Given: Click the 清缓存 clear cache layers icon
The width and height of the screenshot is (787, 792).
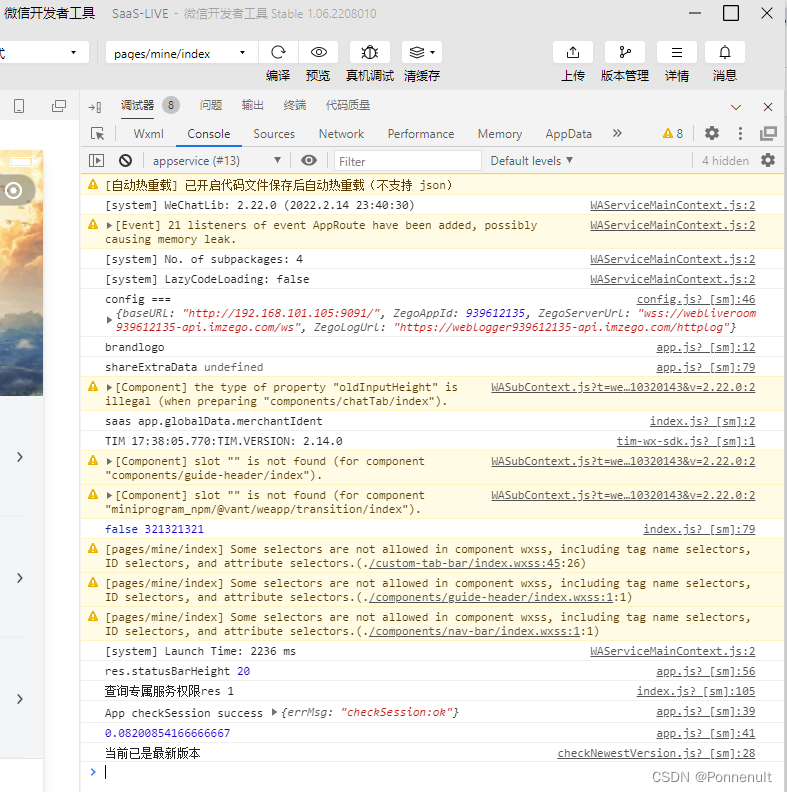Looking at the screenshot, I should 416,52.
